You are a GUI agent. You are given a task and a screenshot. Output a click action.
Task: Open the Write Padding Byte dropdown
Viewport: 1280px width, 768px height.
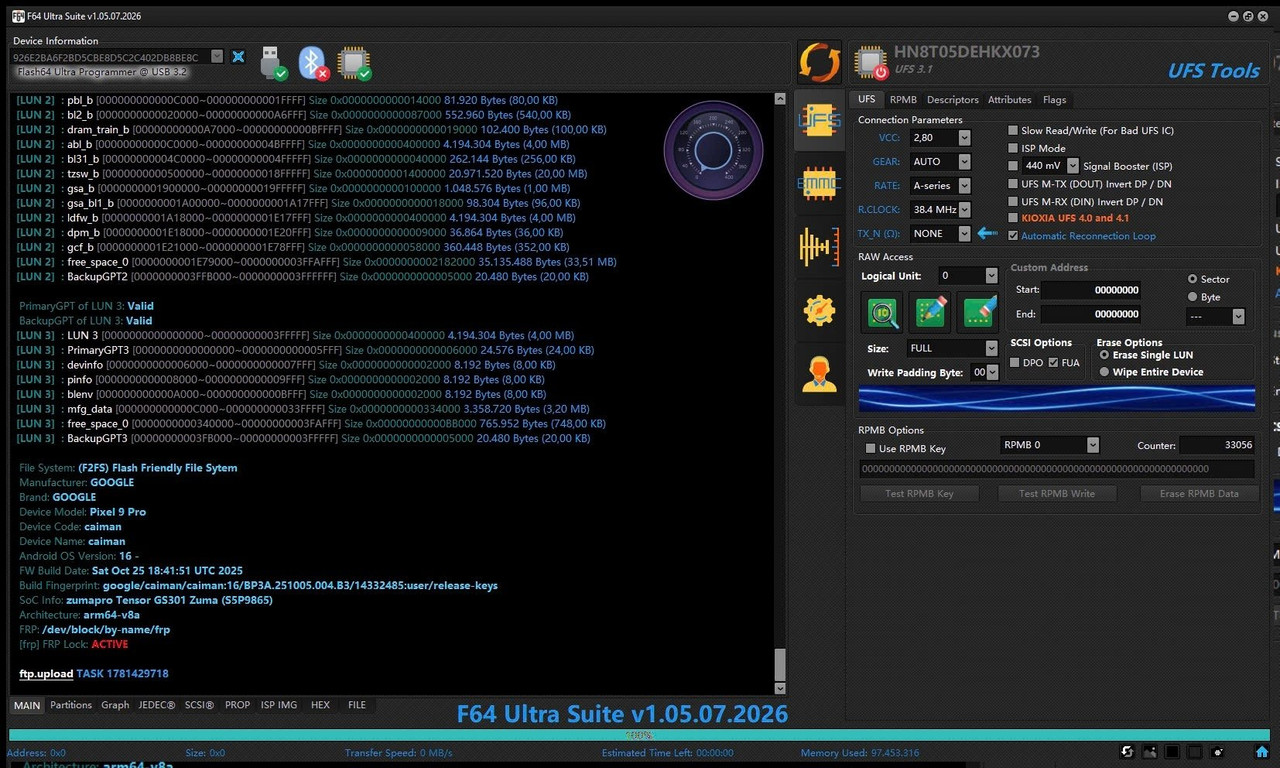pyautogui.click(x=992, y=372)
